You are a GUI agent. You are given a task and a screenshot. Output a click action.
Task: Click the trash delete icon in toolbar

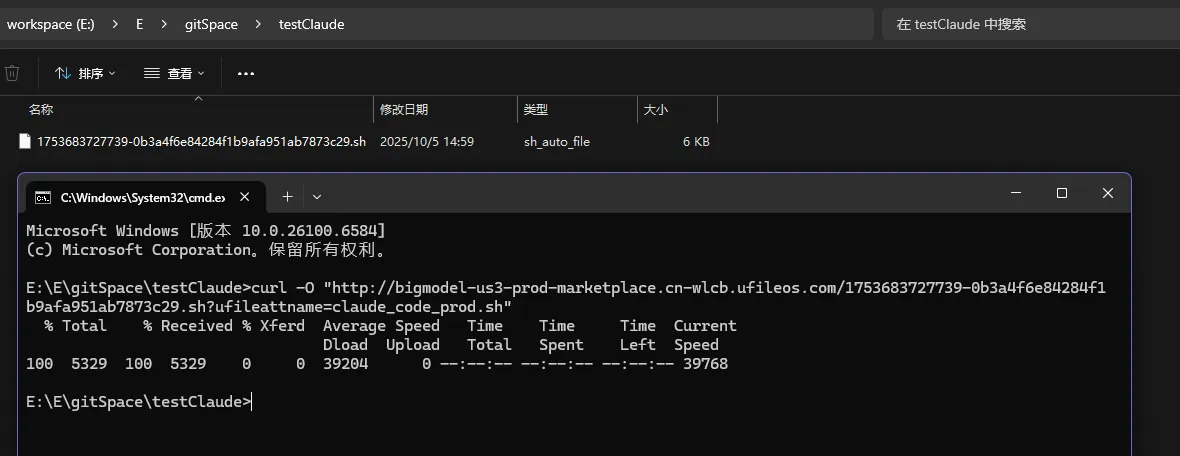(12, 73)
